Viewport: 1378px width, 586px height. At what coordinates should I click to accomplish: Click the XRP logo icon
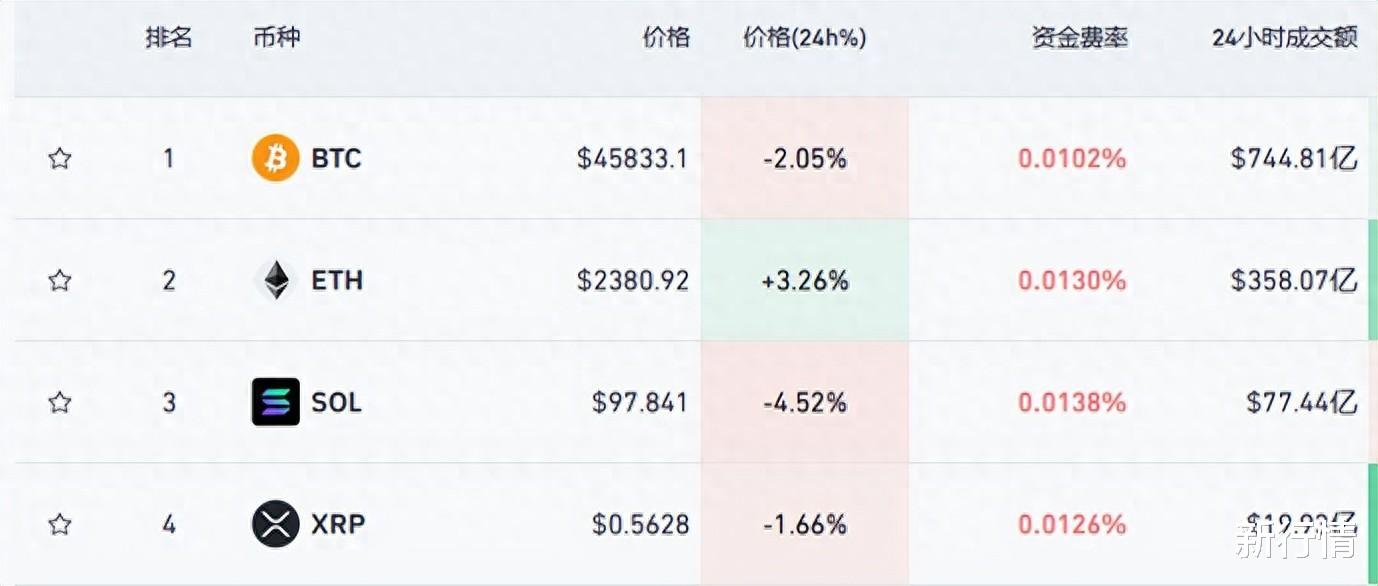[275, 524]
